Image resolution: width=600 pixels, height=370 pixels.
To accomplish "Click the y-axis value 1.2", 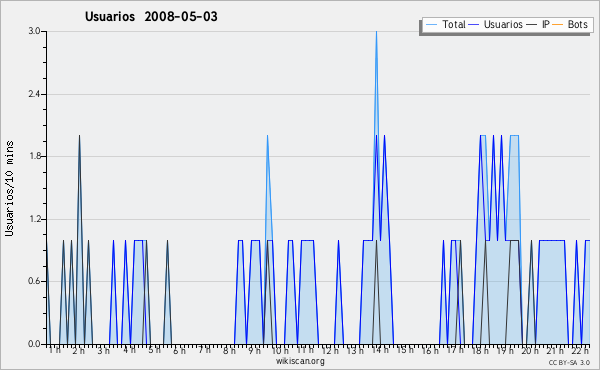I will [x=34, y=219].
